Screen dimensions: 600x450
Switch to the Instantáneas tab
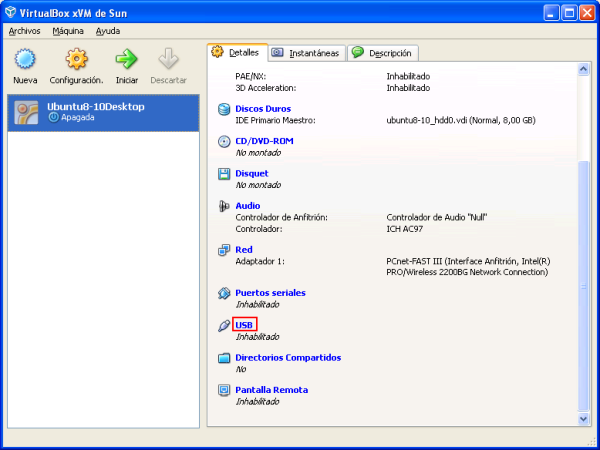pyautogui.click(x=305, y=53)
